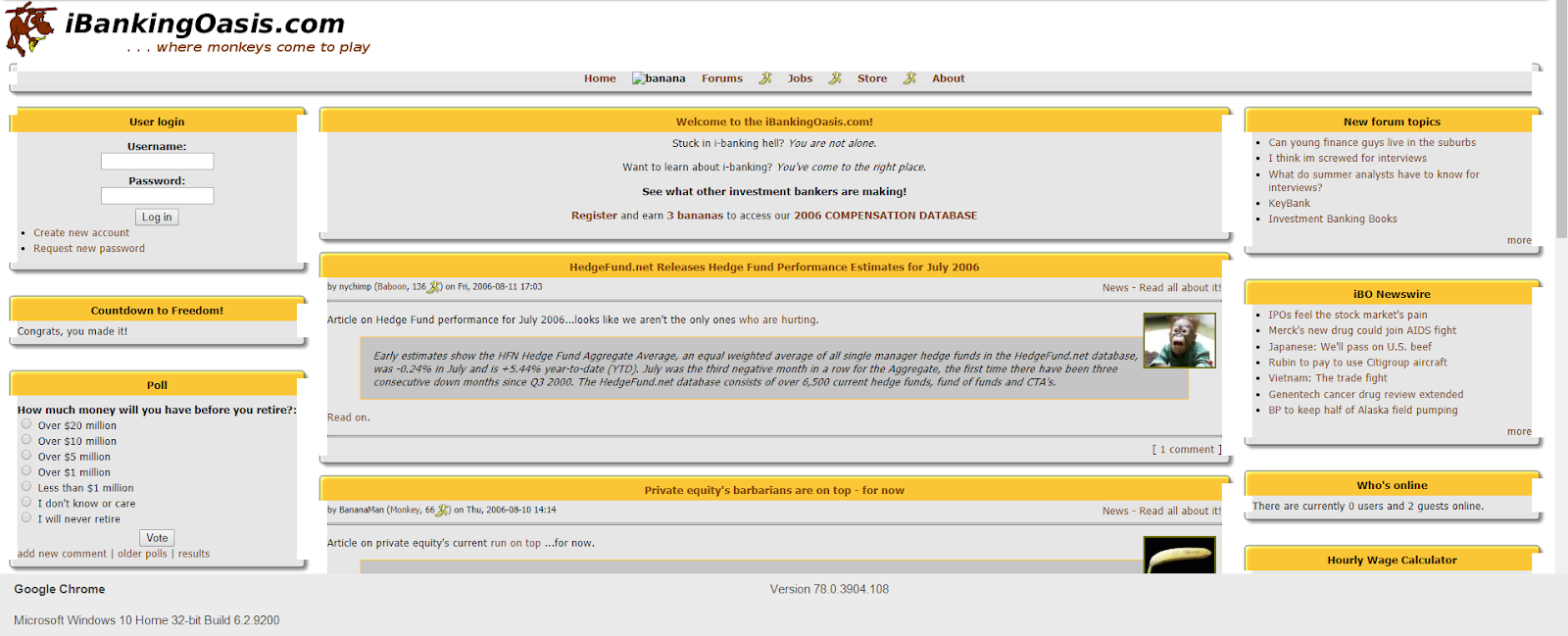Image resolution: width=1568 pixels, height=636 pixels.
Task: Click 'who are hurting' link in HedgeFund teaser
Action: (778, 320)
